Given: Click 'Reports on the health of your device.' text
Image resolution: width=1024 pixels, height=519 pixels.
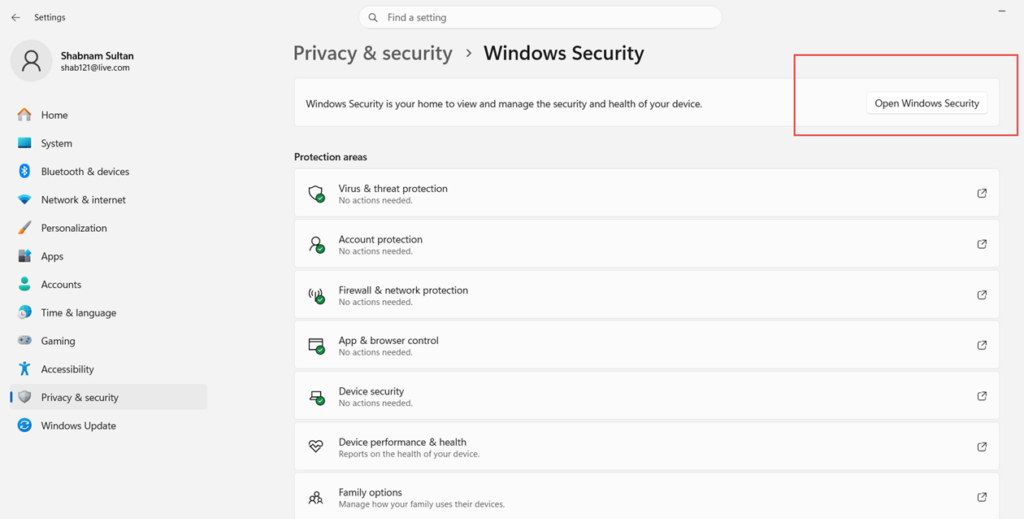Looking at the screenshot, I should click(x=409, y=454).
